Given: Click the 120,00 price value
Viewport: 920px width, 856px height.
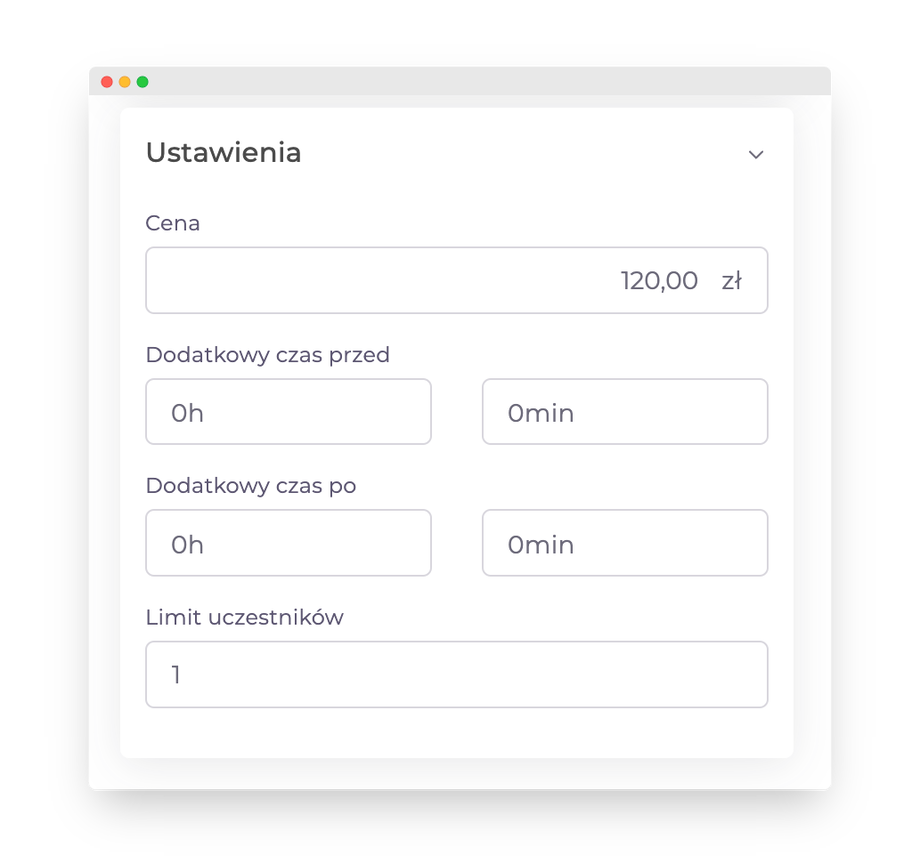Looking at the screenshot, I should (x=659, y=281).
